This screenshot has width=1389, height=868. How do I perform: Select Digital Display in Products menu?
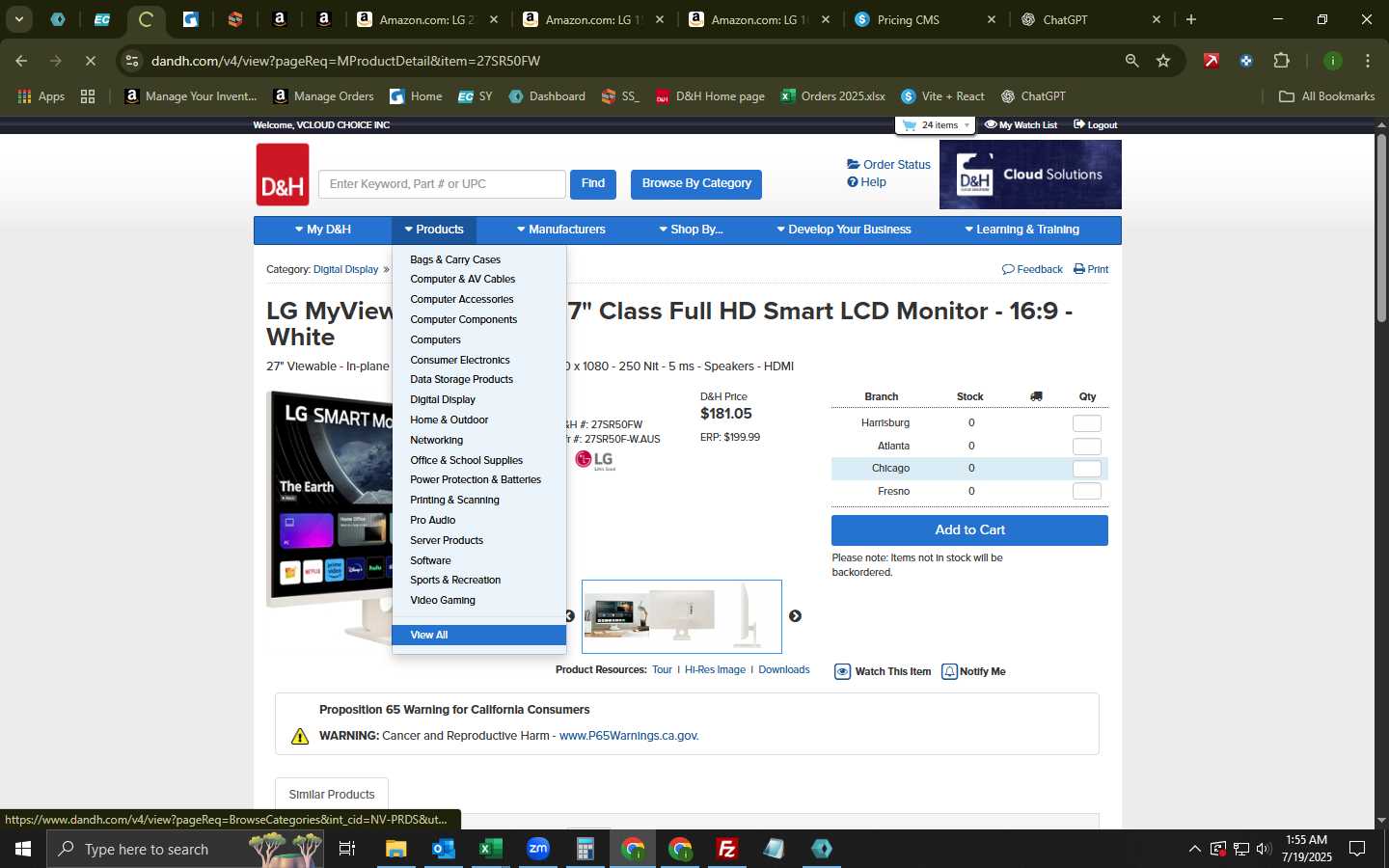click(443, 400)
